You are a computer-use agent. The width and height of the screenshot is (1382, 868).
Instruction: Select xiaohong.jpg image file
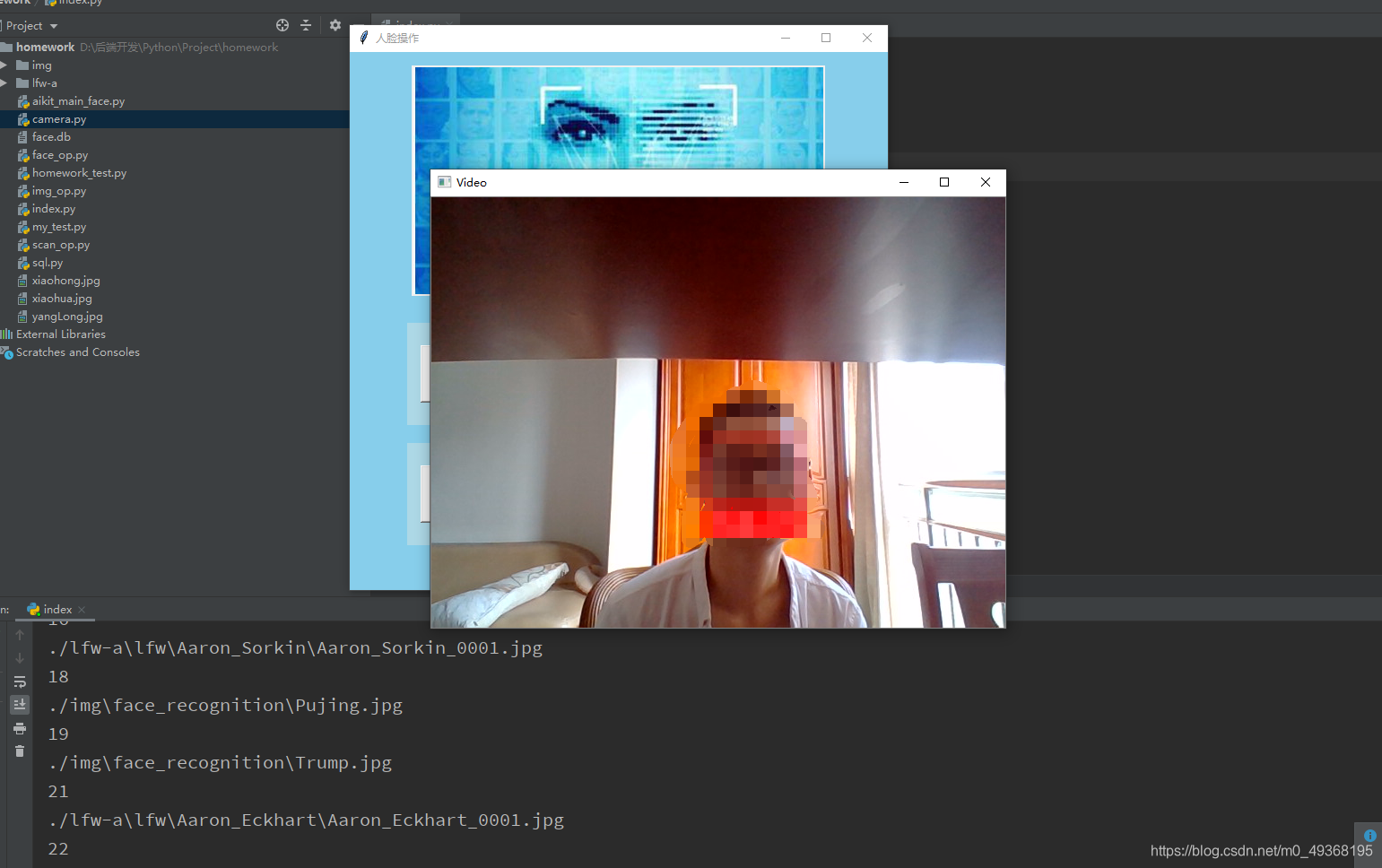click(x=65, y=281)
